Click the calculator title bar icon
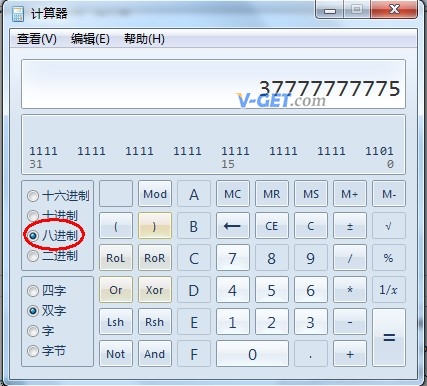Viewport: 427px width, 386px height. coord(18,13)
